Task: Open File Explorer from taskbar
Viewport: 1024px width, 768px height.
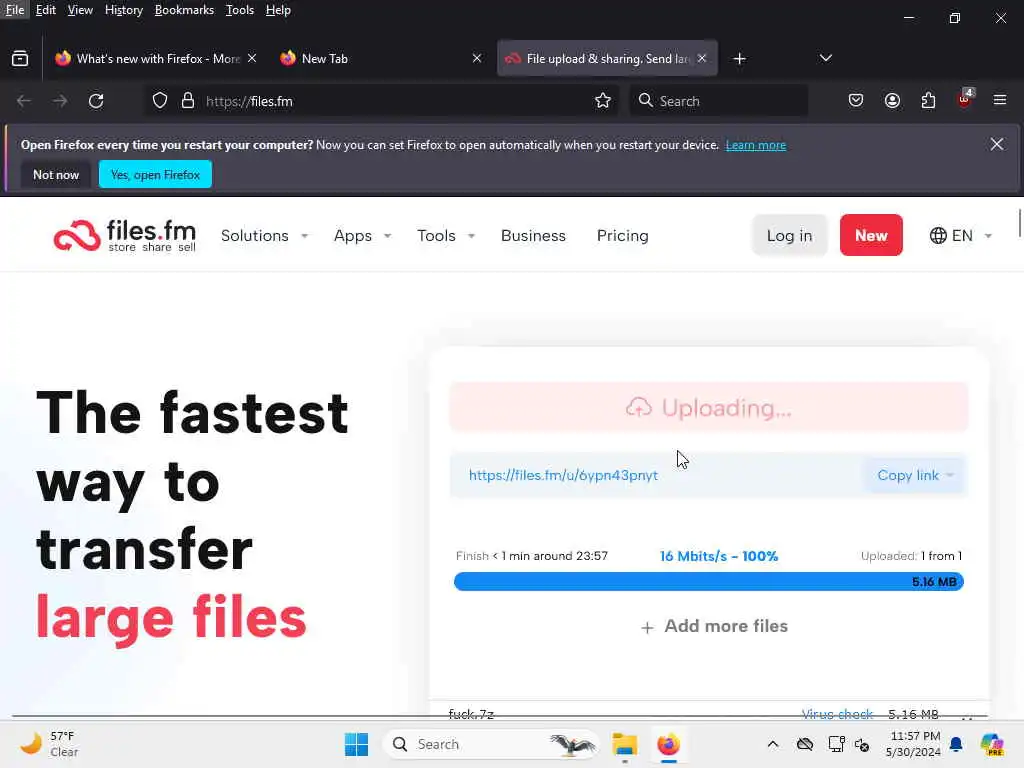Action: point(624,744)
